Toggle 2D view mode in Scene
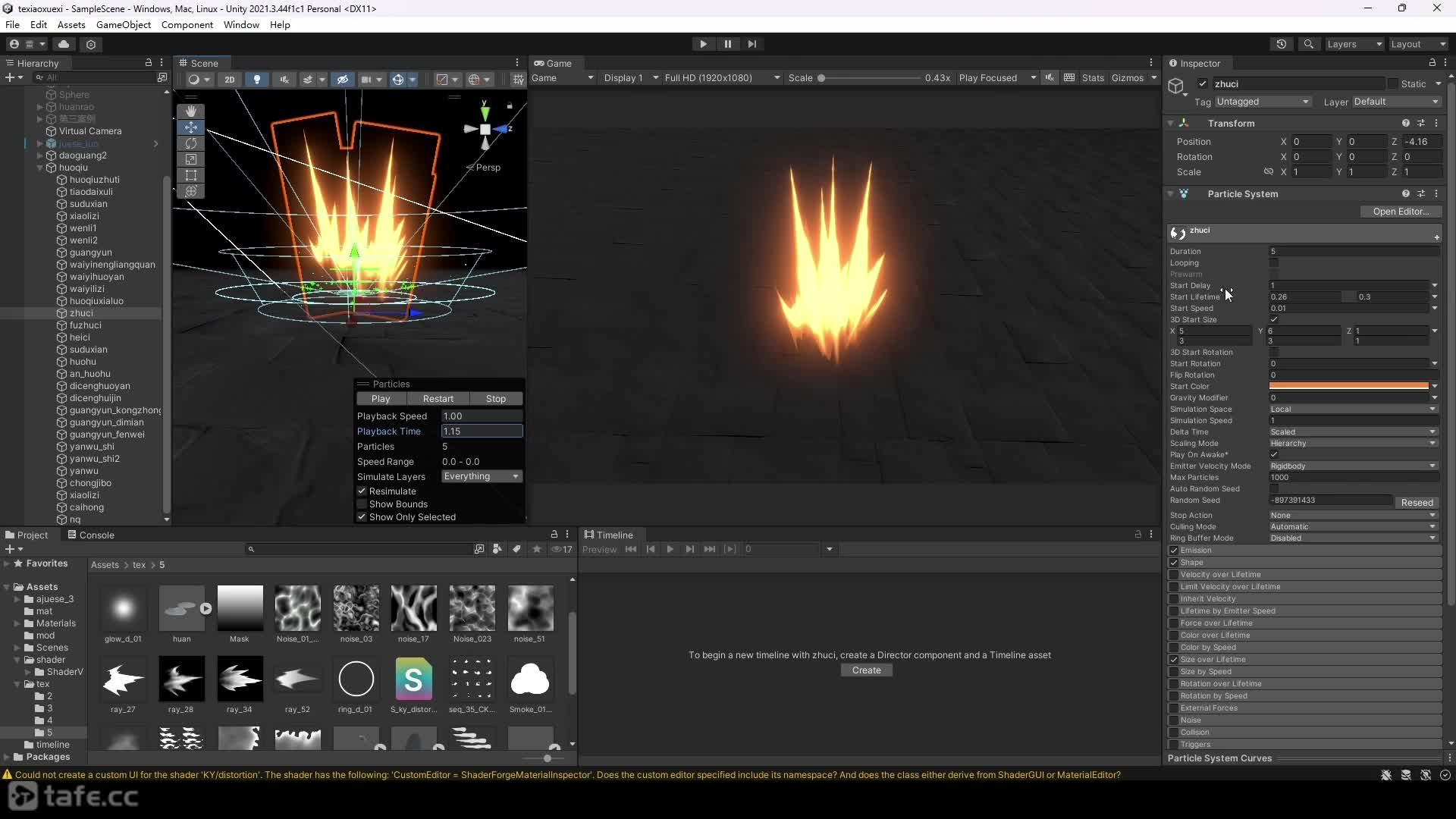 click(230, 79)
